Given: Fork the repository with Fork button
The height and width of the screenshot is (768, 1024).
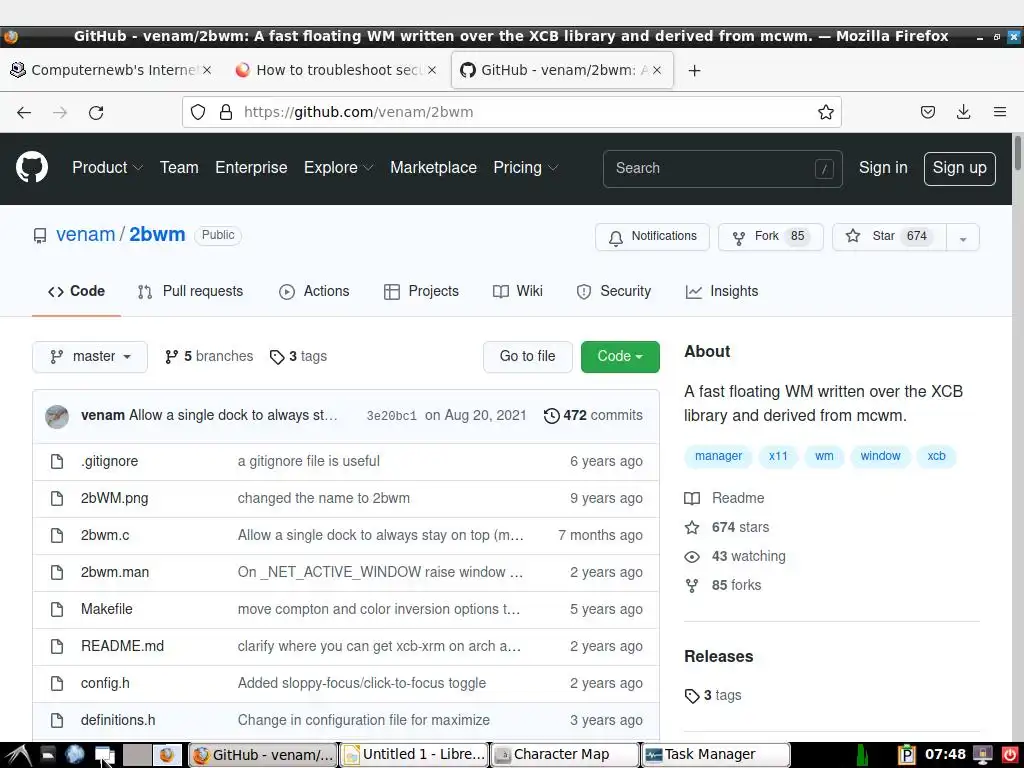Looking at the screenshot, I should coord(771,236).
